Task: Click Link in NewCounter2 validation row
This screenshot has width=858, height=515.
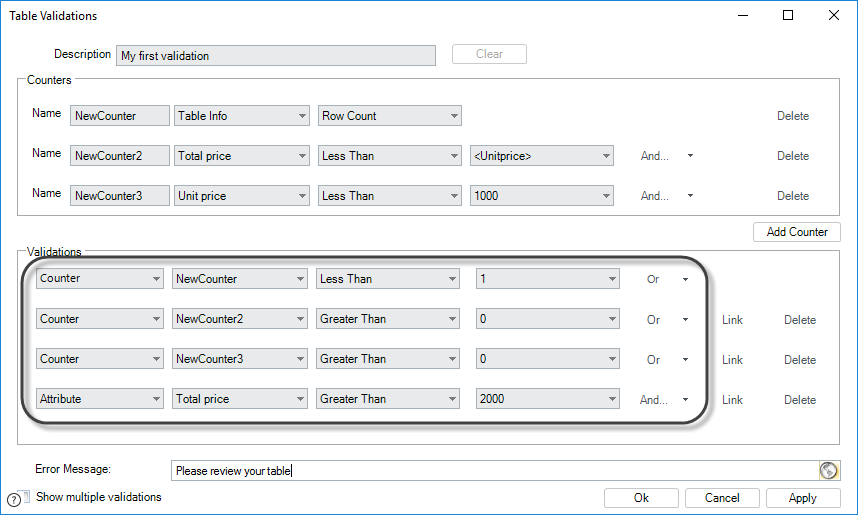Action: [x=732, y=320]
